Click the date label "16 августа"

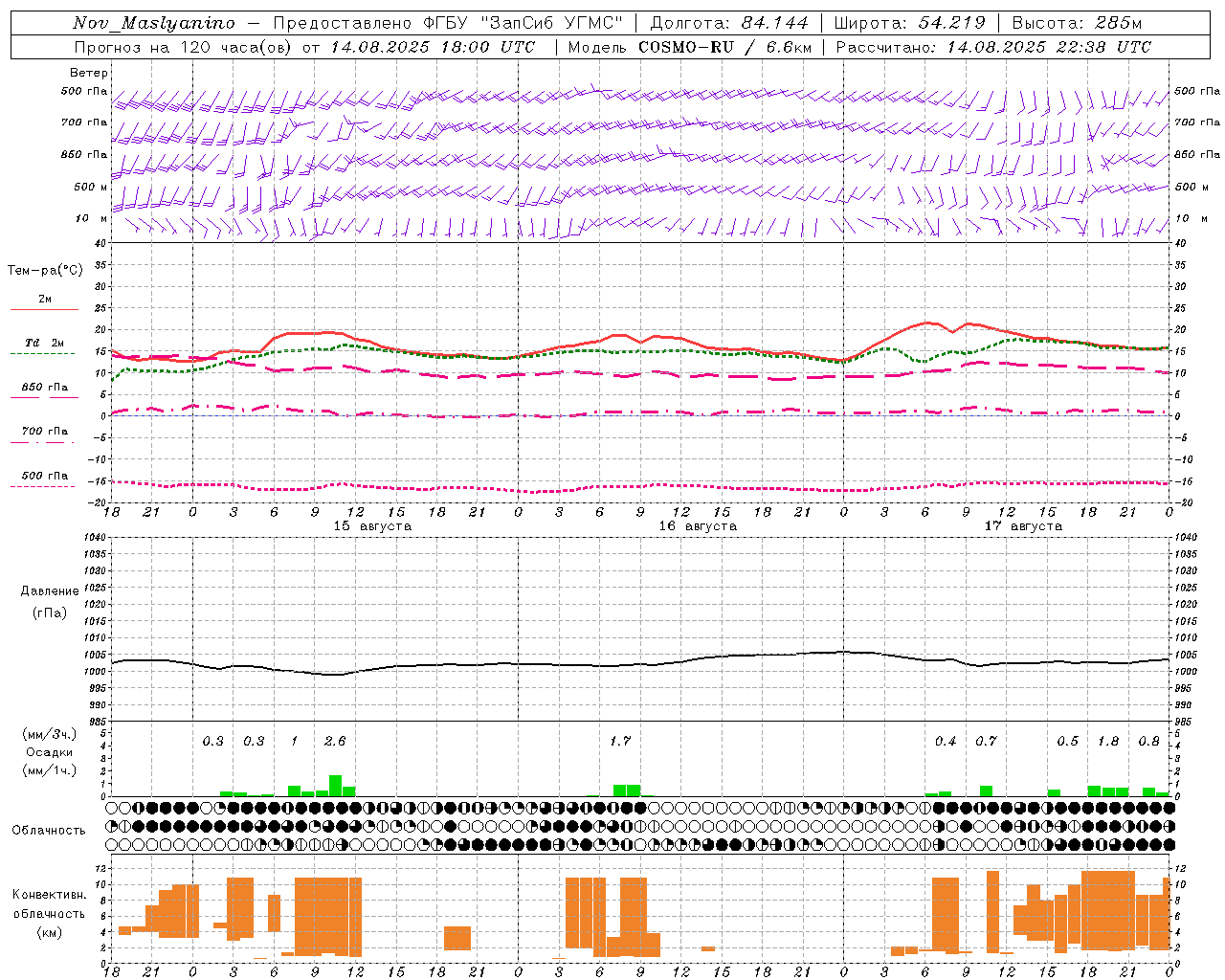[x=698, y=526]
